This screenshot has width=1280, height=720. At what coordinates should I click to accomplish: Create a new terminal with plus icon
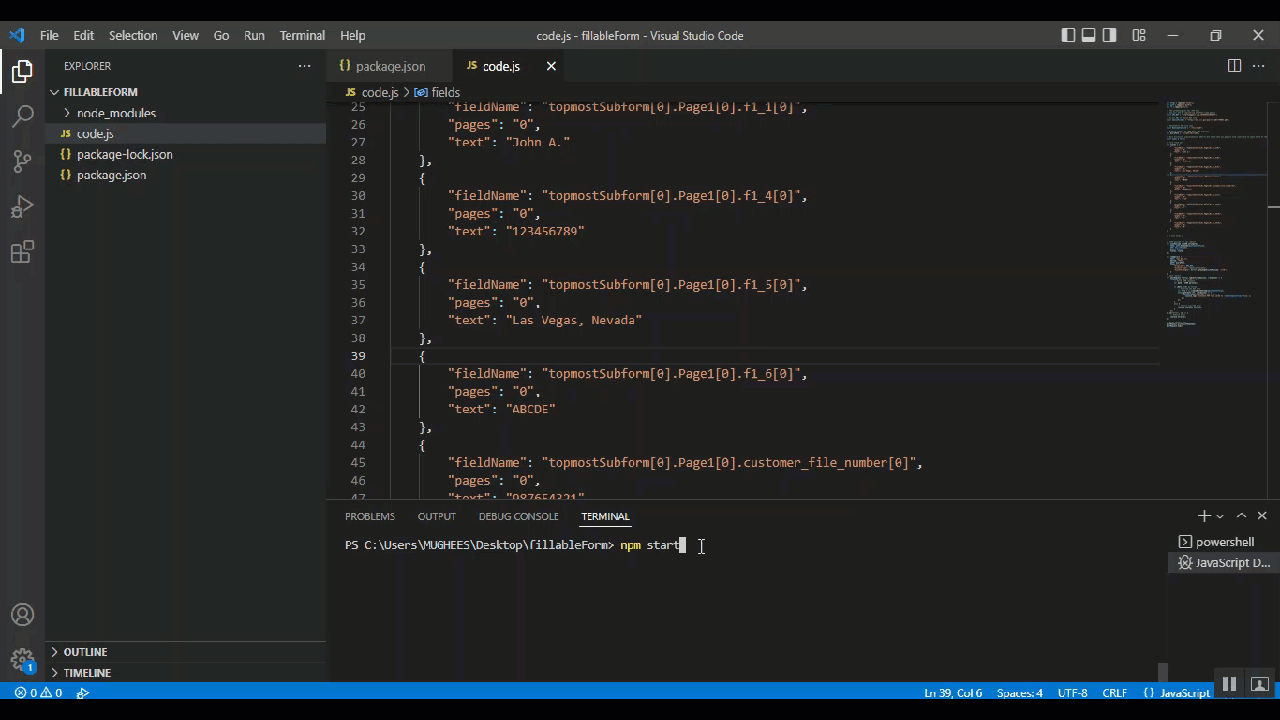1204,516
